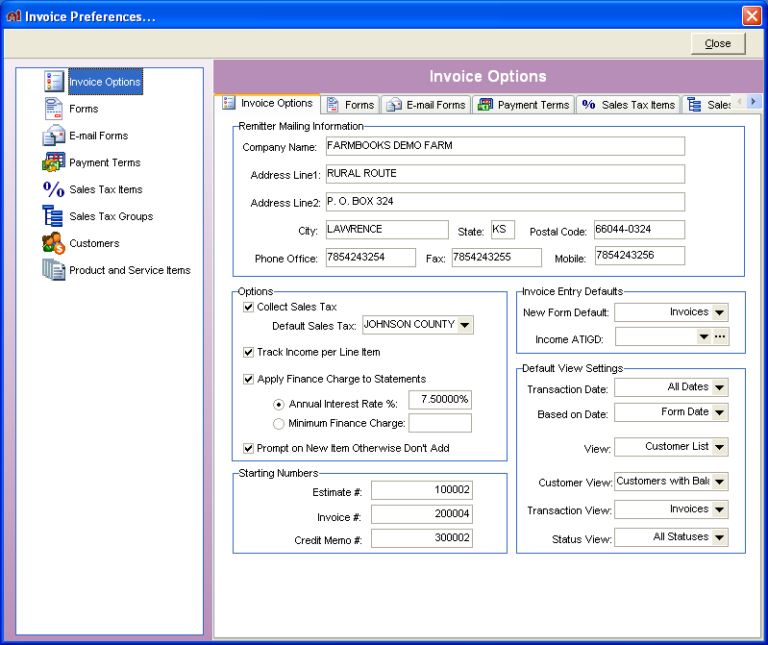
Task: Click the Close button
Action: (718, 44)
